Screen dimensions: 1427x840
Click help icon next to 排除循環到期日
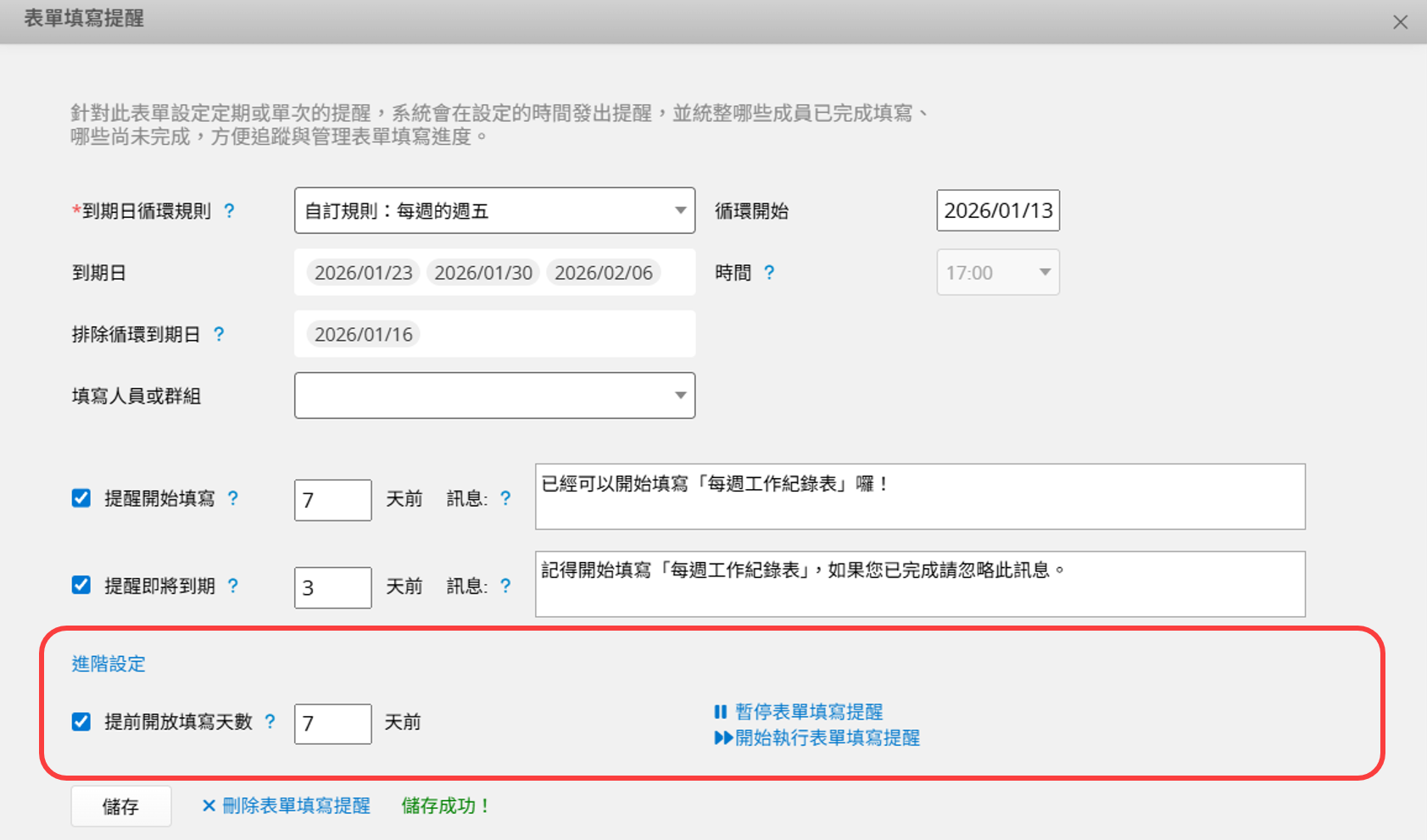coord(219,334)
